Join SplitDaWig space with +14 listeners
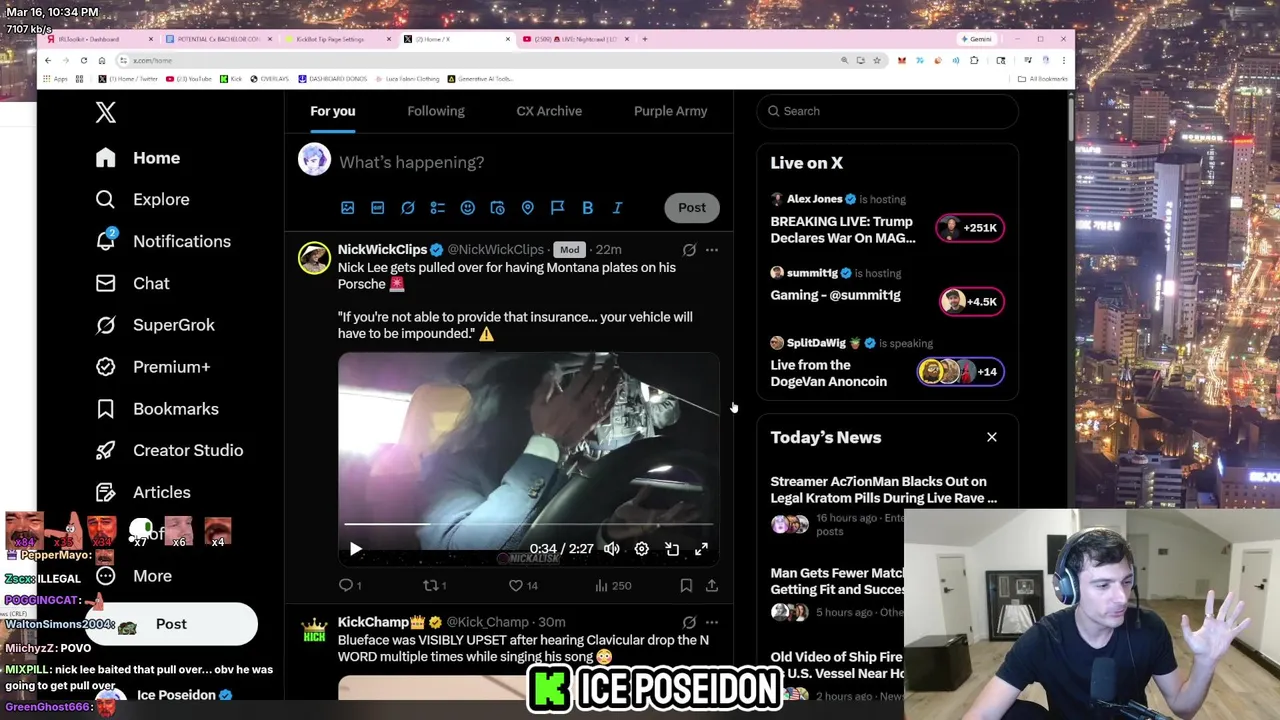Viewport: 1280px width, 720px height. (x=960, y=372)
